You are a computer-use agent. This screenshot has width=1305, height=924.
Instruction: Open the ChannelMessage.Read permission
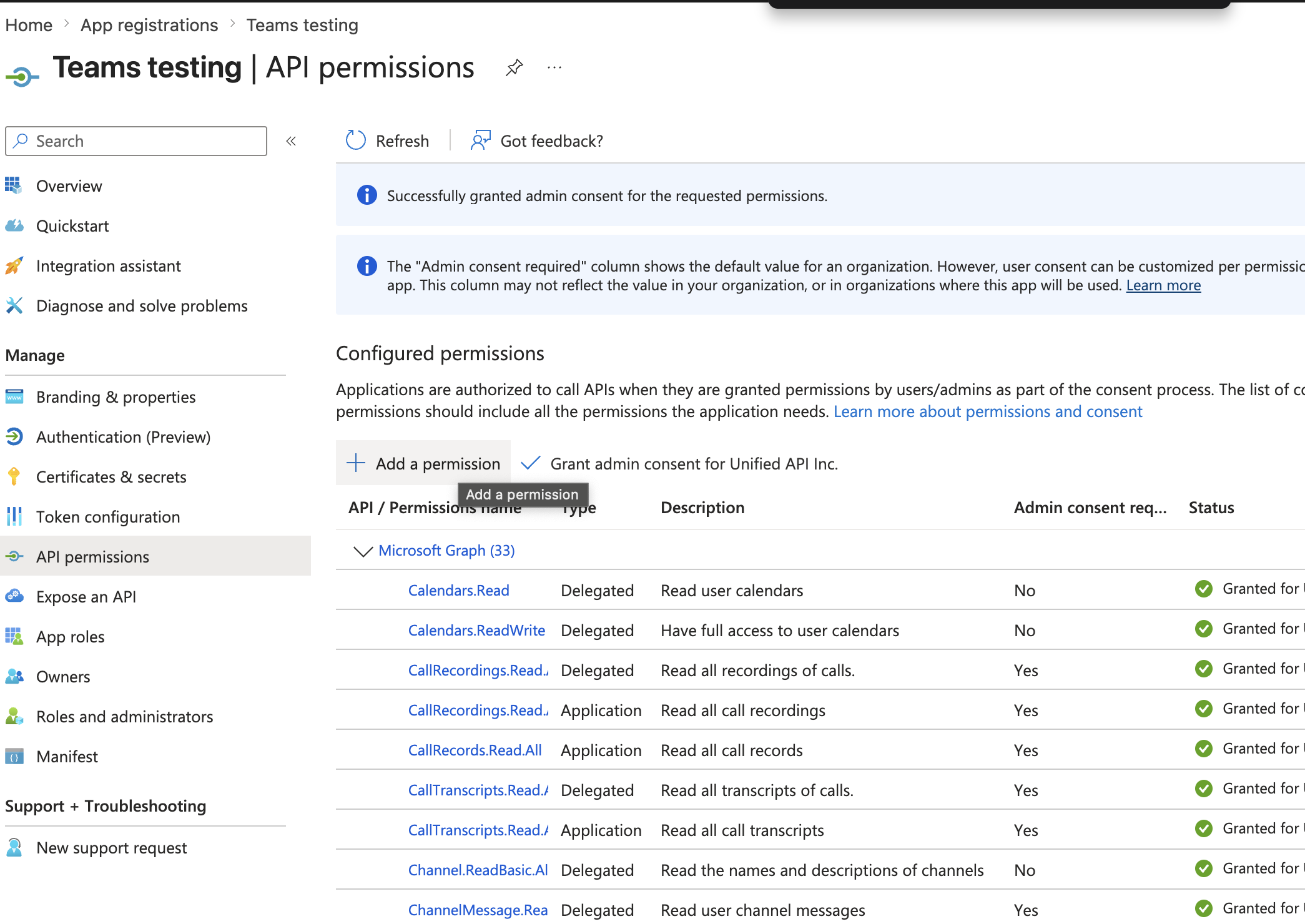[x=478, y=910]
